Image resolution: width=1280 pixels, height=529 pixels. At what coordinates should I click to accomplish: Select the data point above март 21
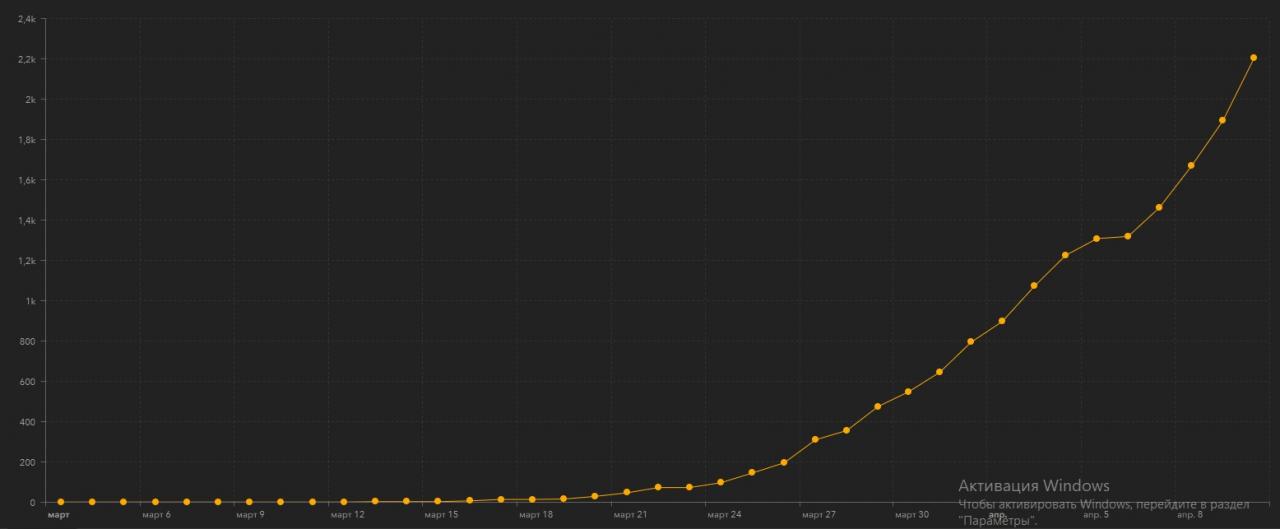627,492
